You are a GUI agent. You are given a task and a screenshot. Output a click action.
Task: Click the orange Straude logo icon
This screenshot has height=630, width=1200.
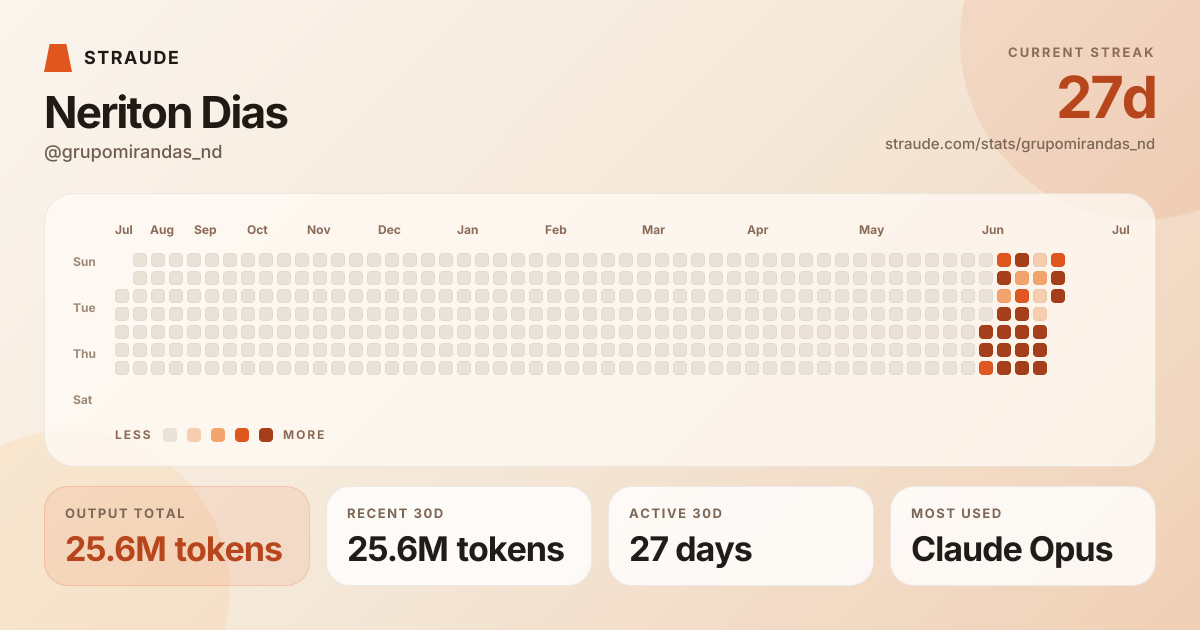(58, 58)
